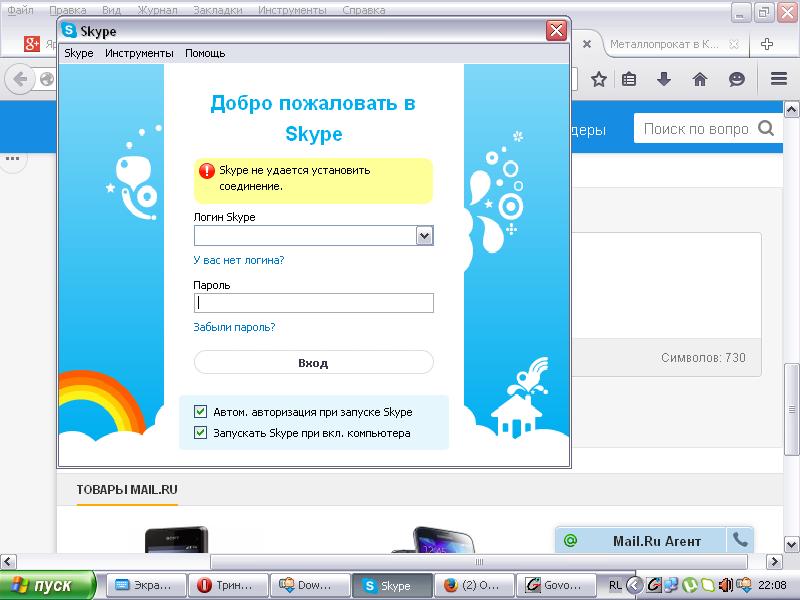Toggle 'Запускать Skype при вкл. компьютера' checkbox
This screenshot has width=800, height=600.
tap(201, 433)
